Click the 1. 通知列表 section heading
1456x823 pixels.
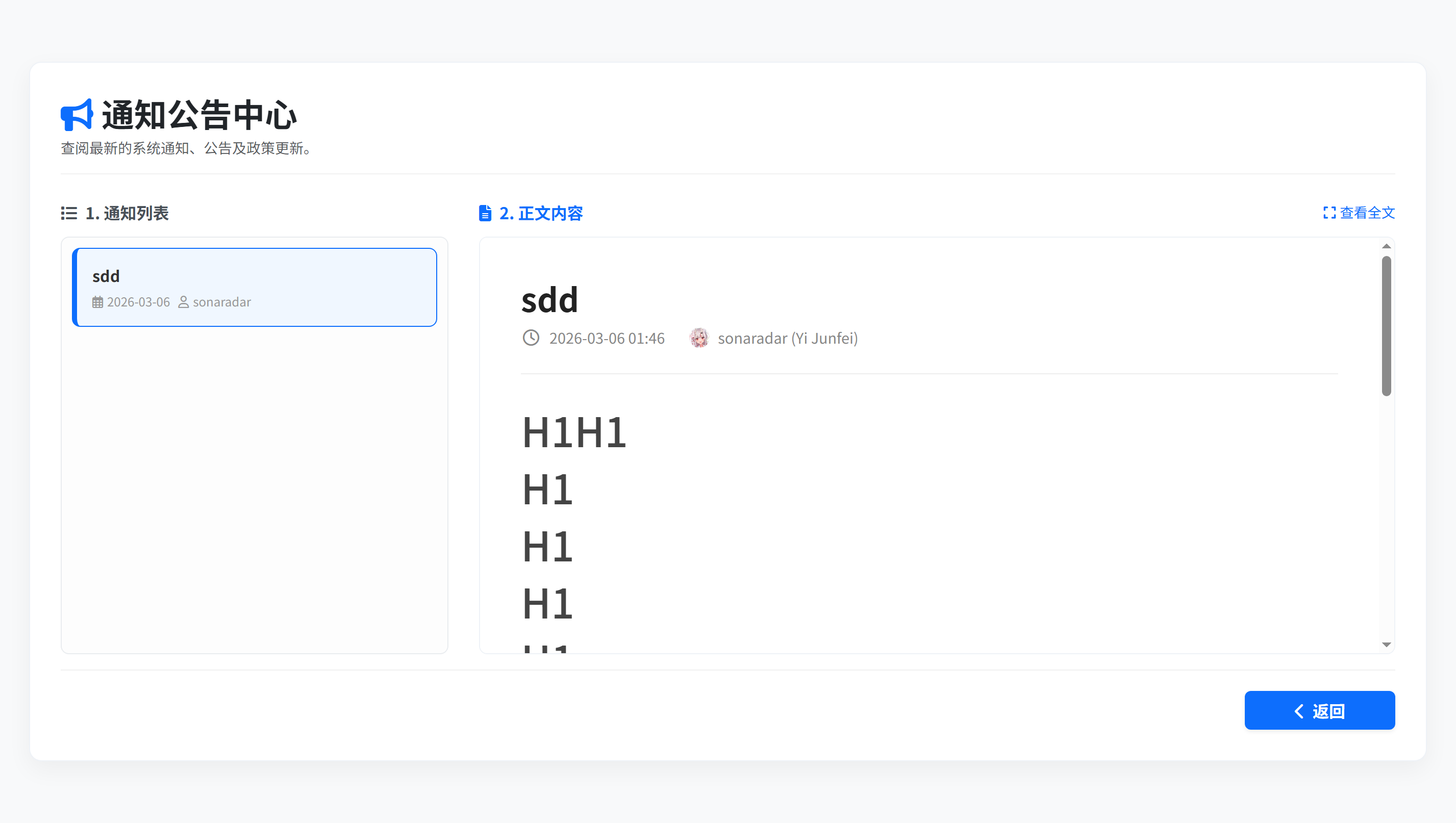127,213
